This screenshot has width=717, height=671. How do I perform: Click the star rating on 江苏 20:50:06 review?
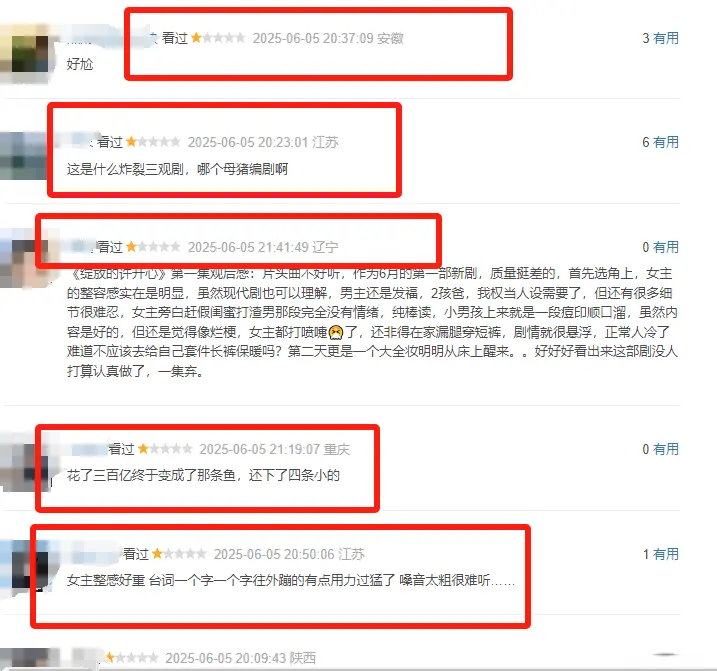pyautogui.click(x=179, y=554)
